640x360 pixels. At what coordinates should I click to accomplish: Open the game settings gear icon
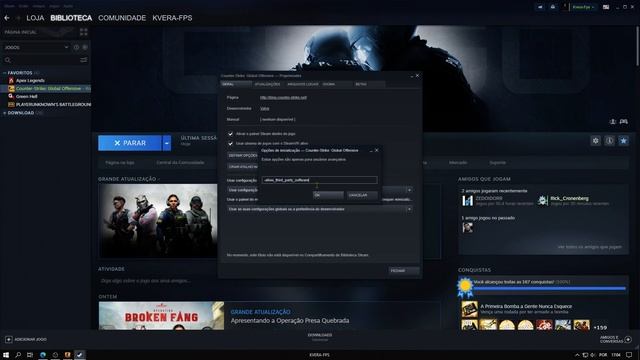[596, 141]
